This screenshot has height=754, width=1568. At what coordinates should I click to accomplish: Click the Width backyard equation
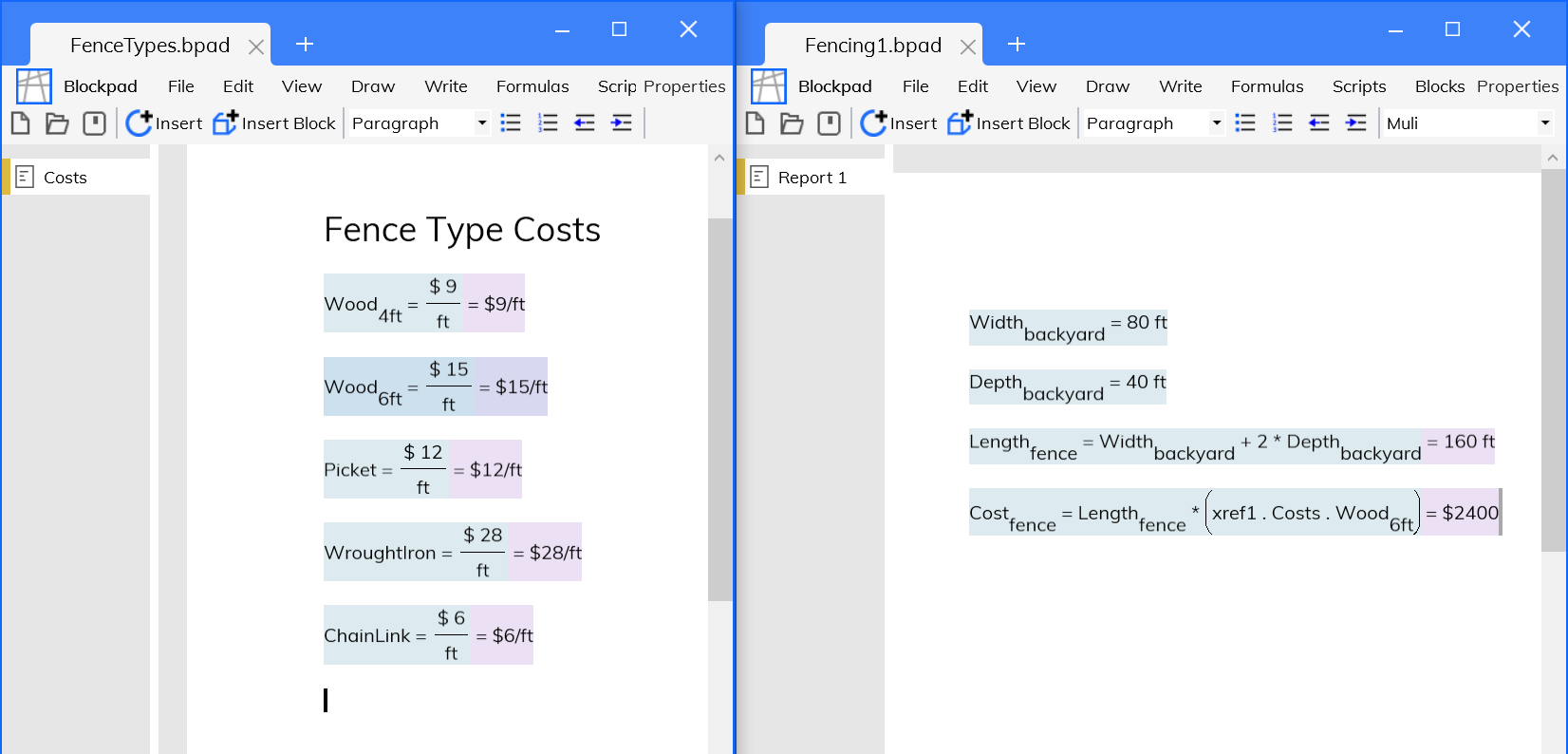pos(1068,328)
